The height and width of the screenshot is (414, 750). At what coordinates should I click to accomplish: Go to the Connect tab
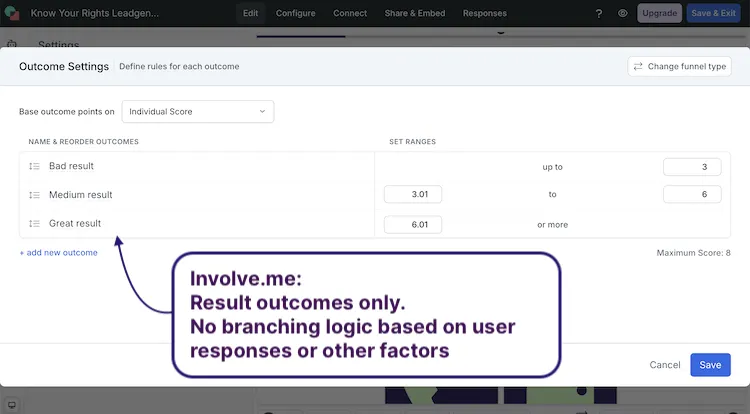350,13
